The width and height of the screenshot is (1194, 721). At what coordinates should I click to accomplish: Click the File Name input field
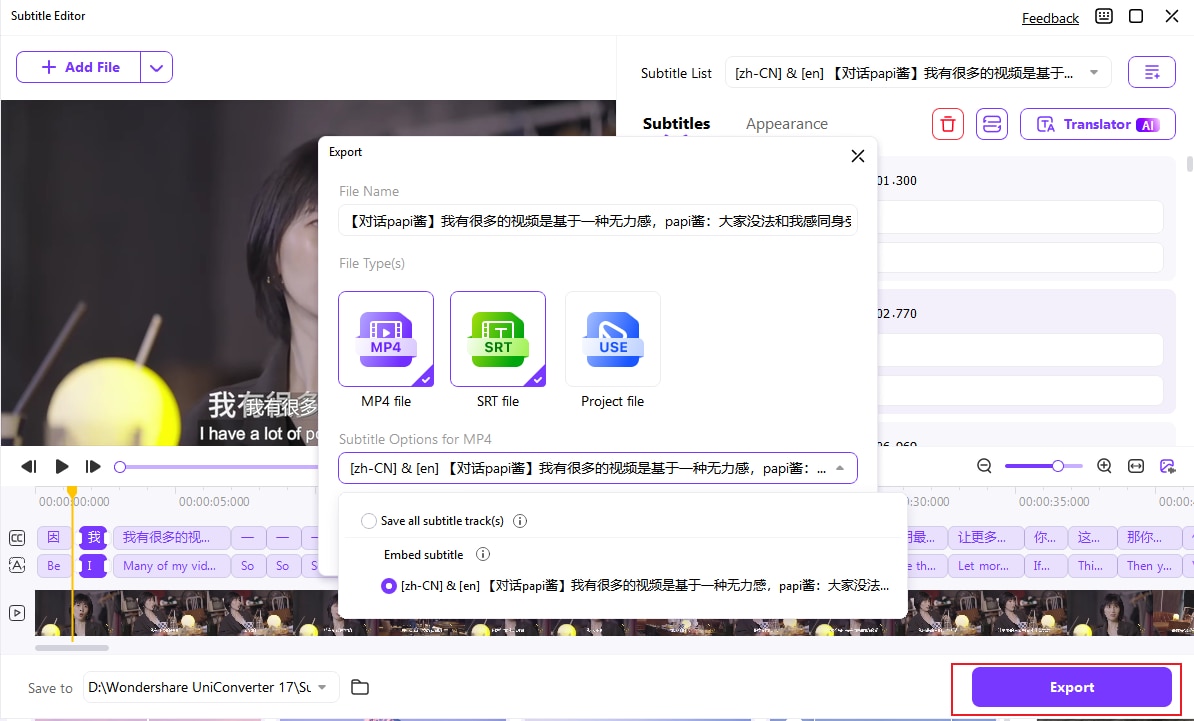[x=597, y=220]
